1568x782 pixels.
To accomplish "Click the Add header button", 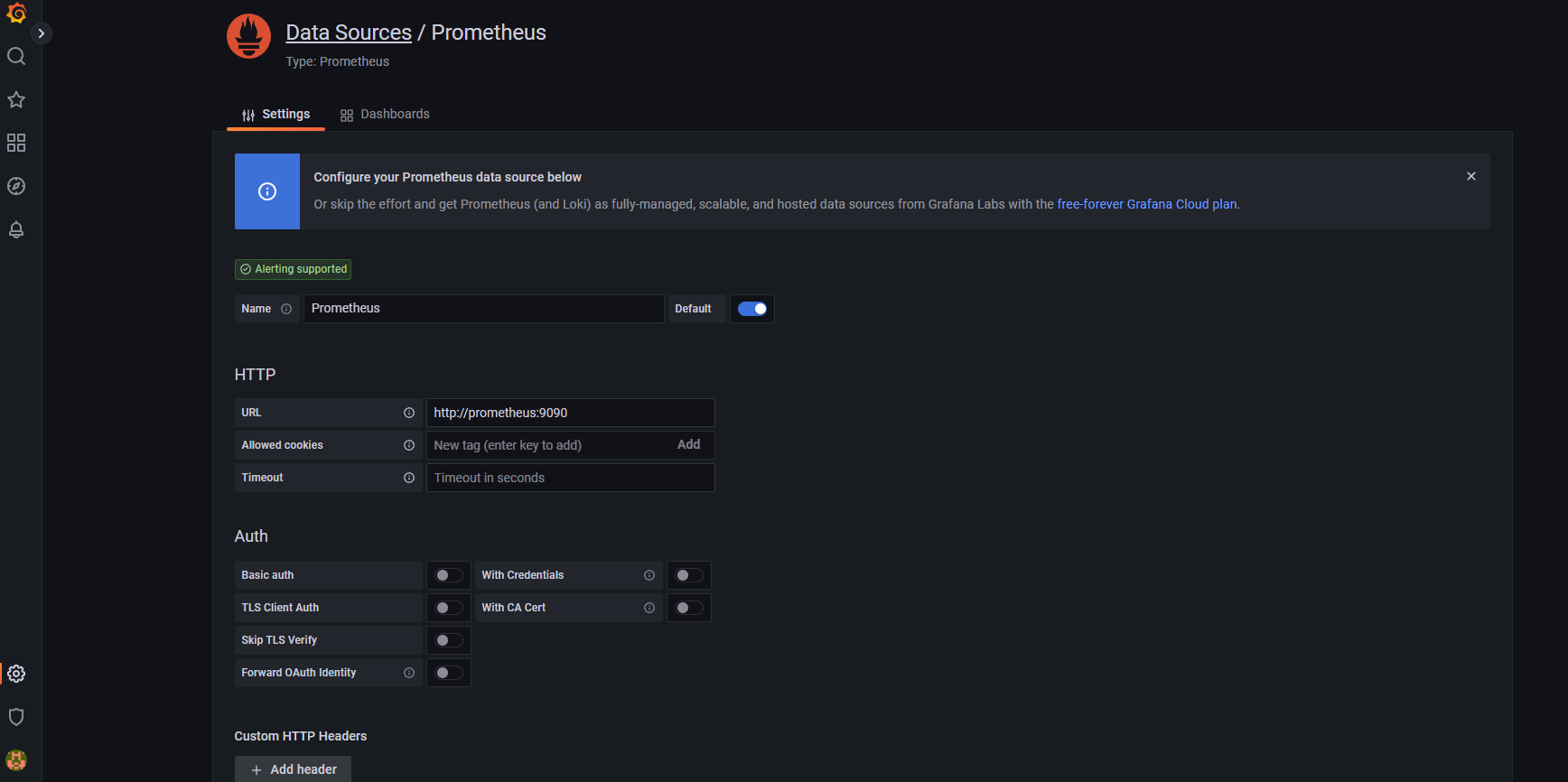I will tap(293, 769).
